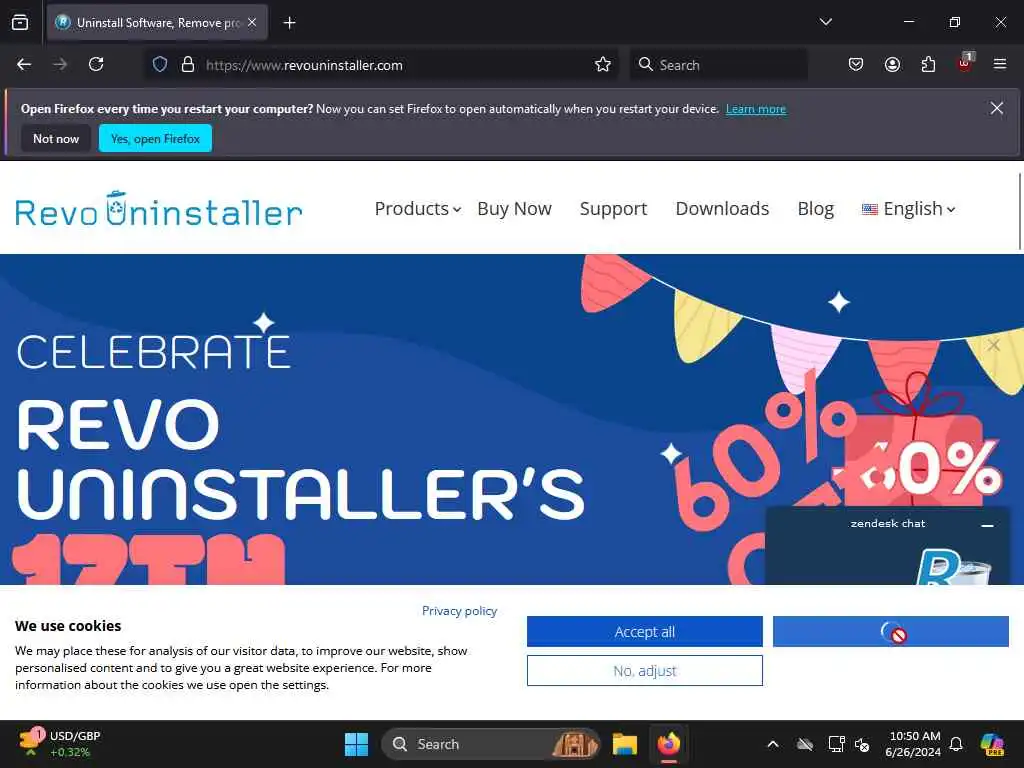Reload the page with the refresh icon
The image size is (1024, 768).
point(96,64)
